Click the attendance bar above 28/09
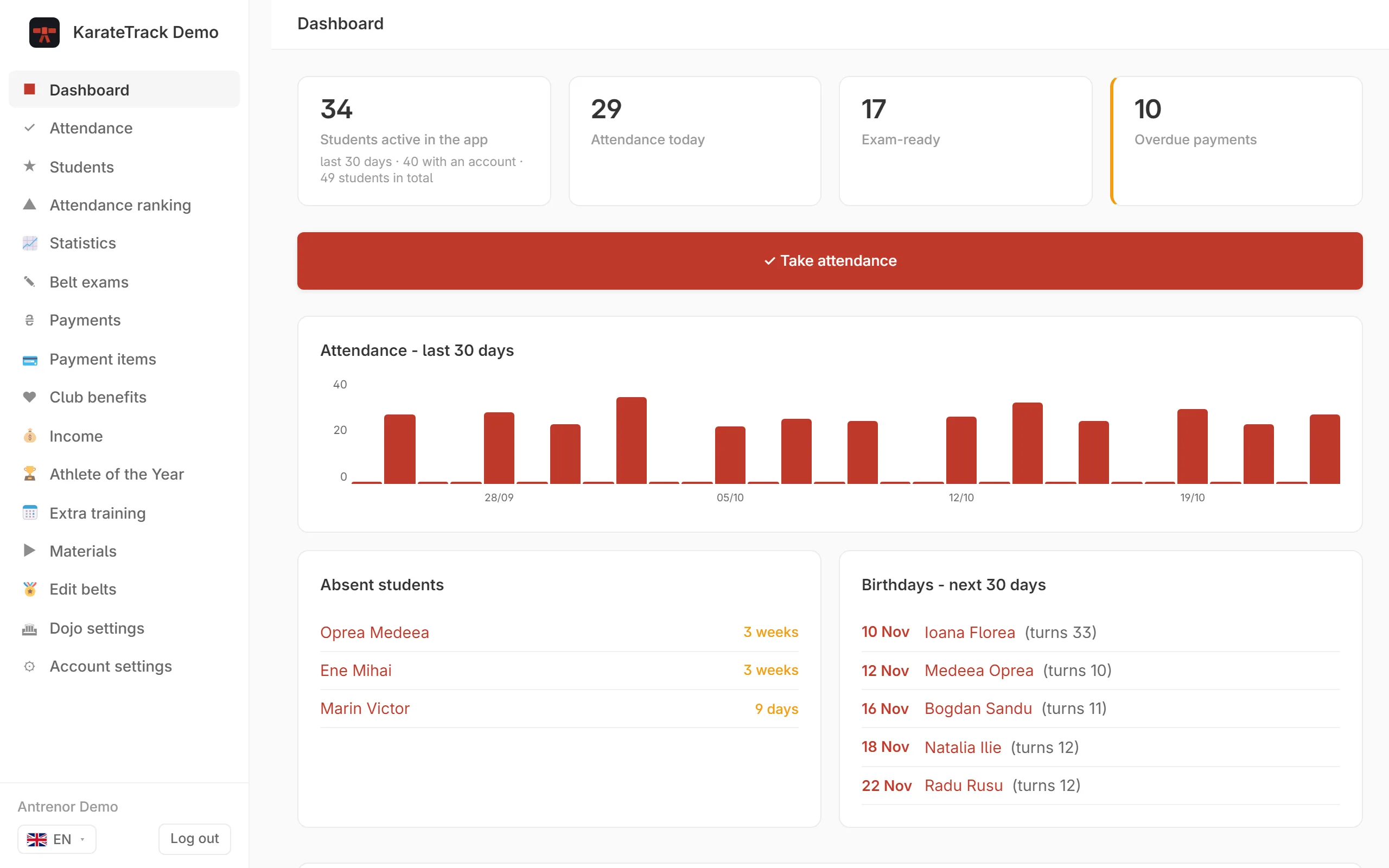The width and height of the screenshot is (1389, 868). [x=499, y=448]
